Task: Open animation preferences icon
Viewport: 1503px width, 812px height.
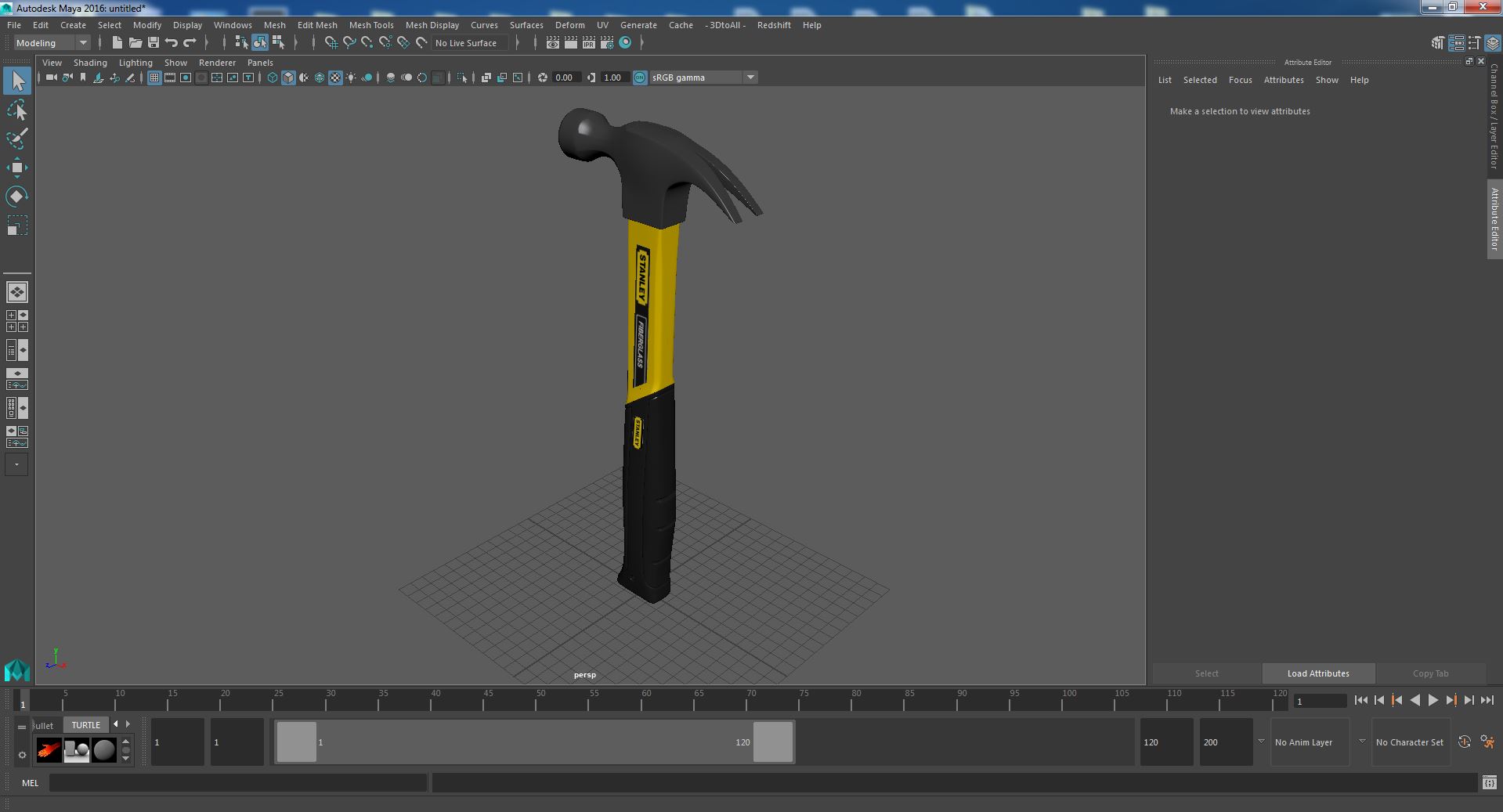Action: [x=1487, y=742]
